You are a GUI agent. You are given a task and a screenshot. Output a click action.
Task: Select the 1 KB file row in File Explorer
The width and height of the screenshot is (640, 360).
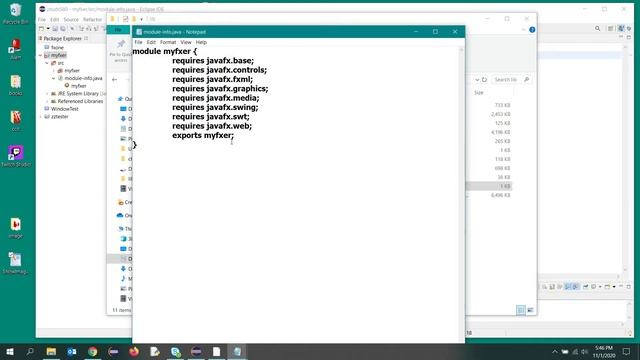click(x=489, y=186)
